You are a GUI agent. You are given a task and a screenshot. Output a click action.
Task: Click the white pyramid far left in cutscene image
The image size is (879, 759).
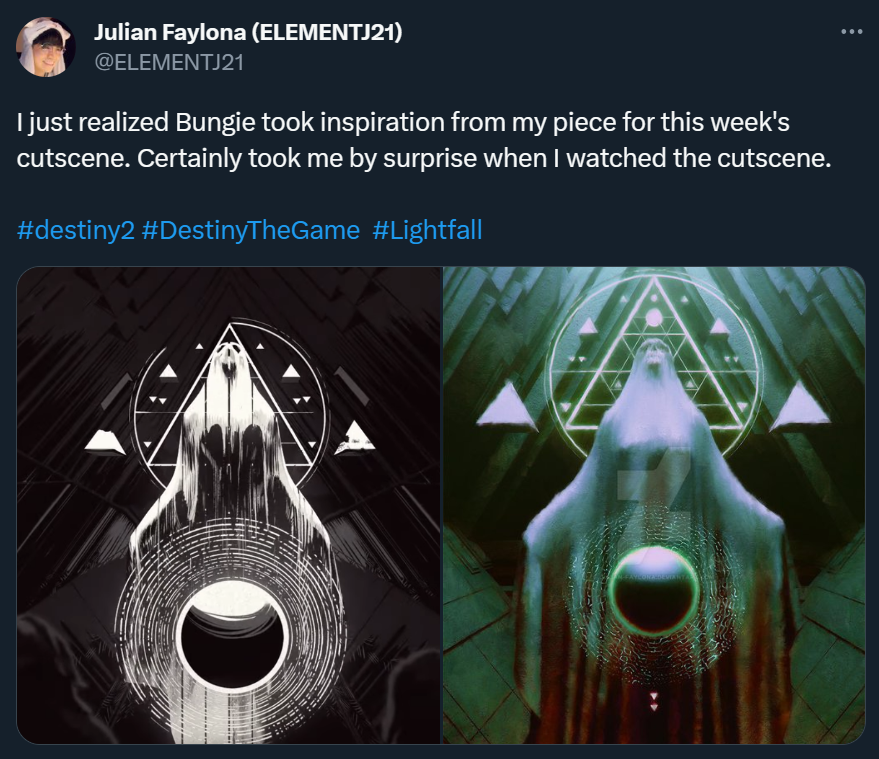tap(105, 441)
